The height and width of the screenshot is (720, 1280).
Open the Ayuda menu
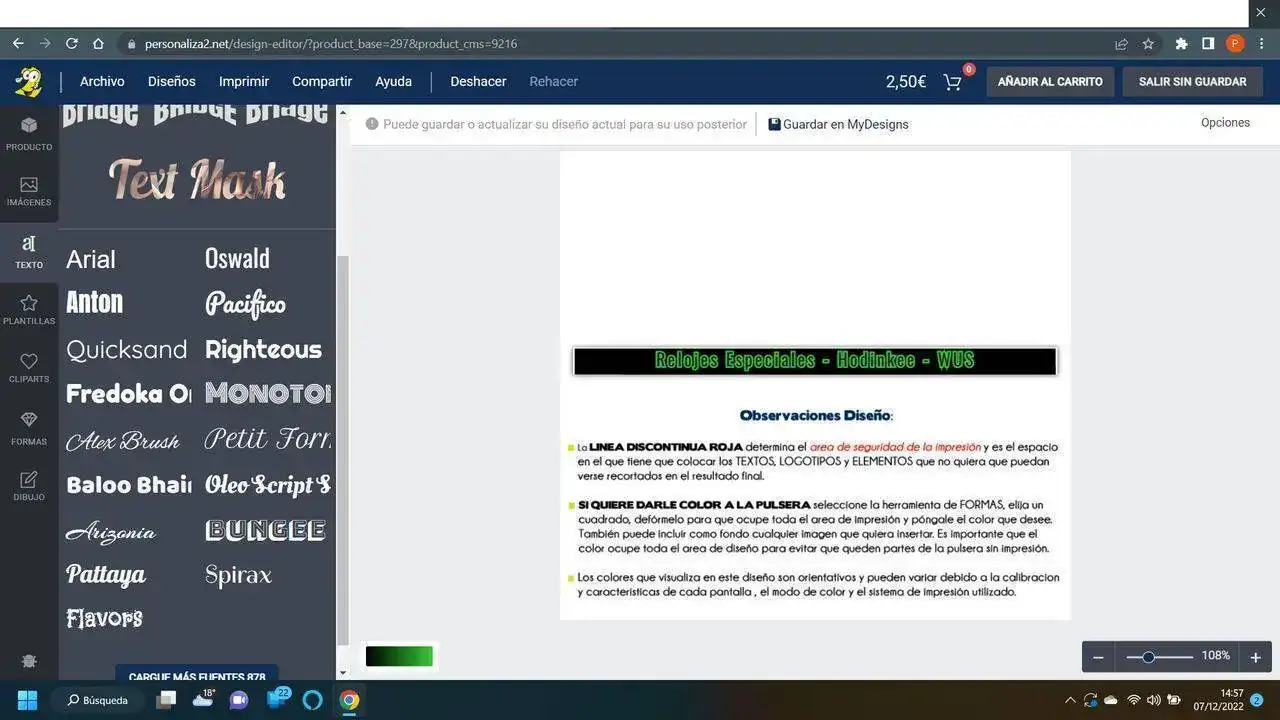(393, 82)
